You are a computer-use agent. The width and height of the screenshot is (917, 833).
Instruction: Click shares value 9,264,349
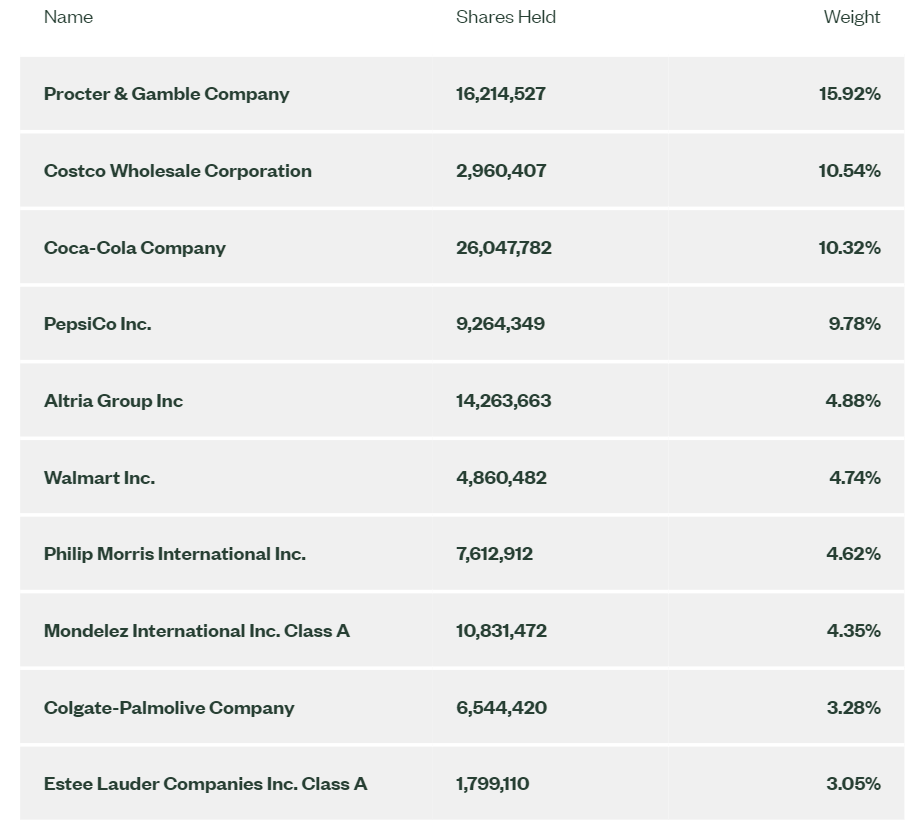tap(501, 324)
